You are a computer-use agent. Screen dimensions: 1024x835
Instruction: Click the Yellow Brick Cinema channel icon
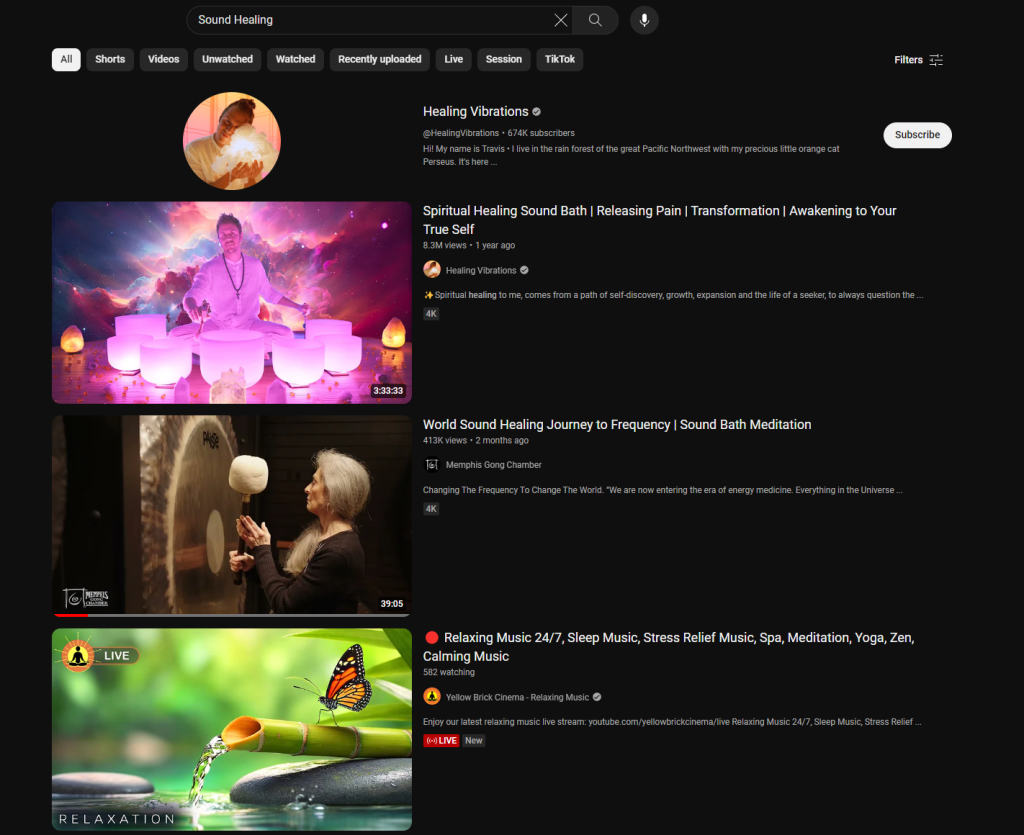[x=432, y=697]
